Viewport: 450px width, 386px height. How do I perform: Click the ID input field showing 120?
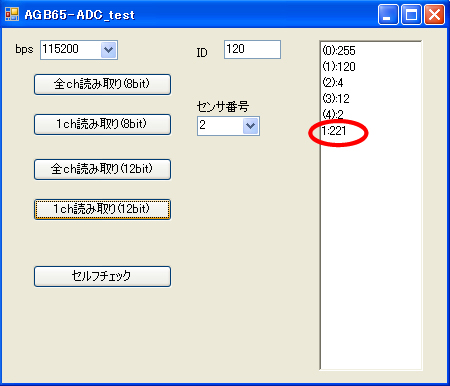point(252,49)
